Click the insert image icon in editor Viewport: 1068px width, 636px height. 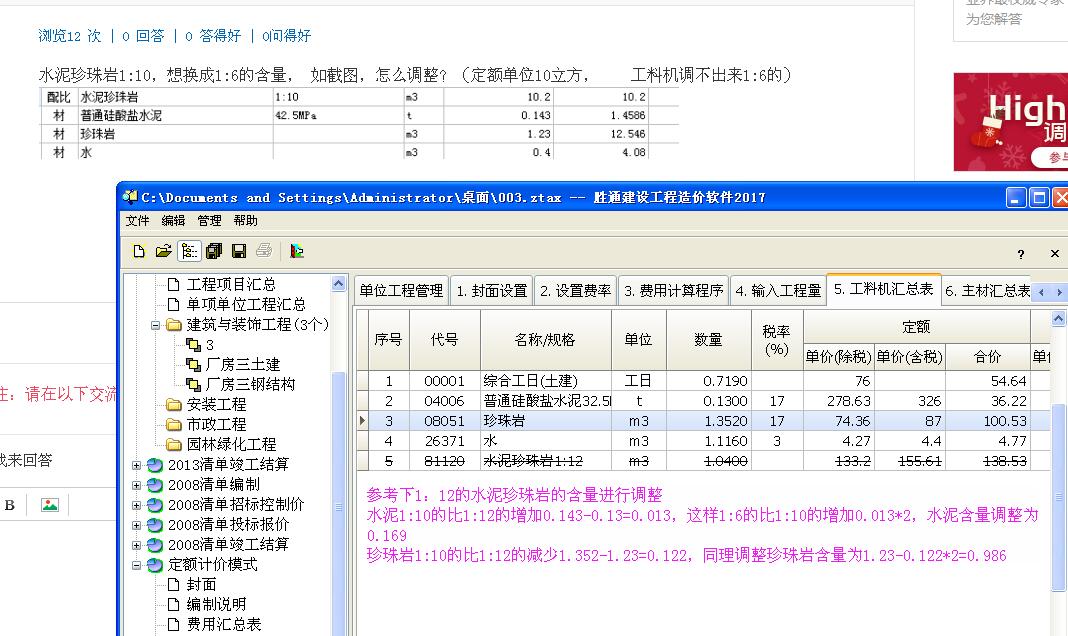click(50, 505)
